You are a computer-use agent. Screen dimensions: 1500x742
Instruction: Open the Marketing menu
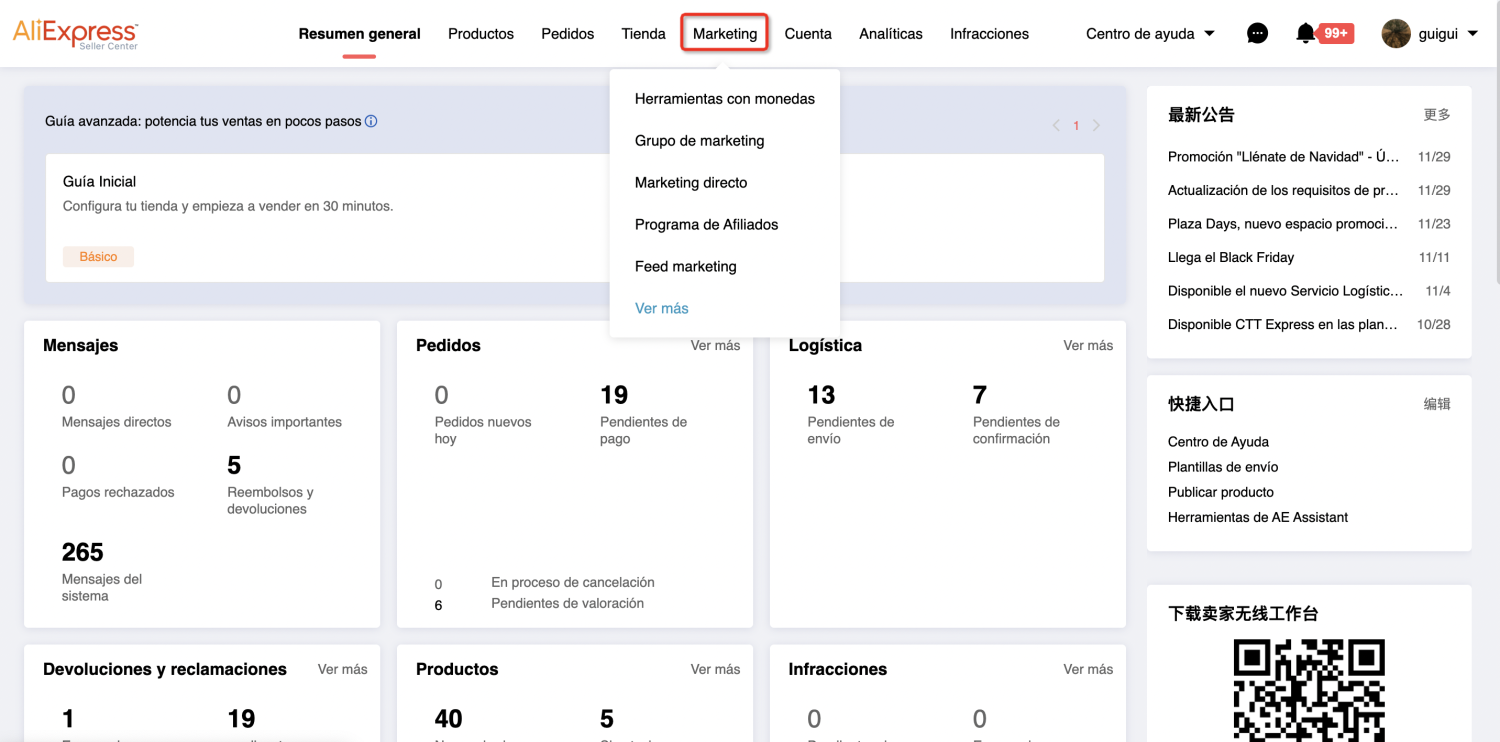coord(725,34)
